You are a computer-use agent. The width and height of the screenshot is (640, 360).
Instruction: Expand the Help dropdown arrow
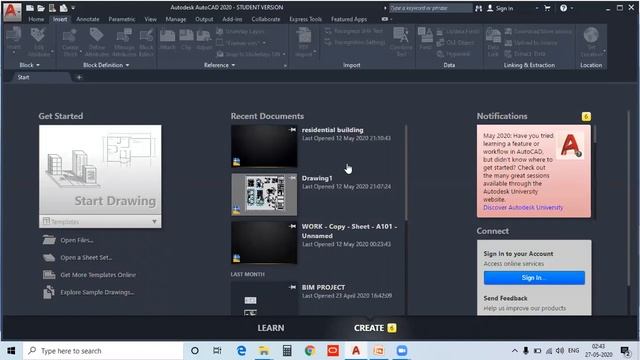pos(572,8)
